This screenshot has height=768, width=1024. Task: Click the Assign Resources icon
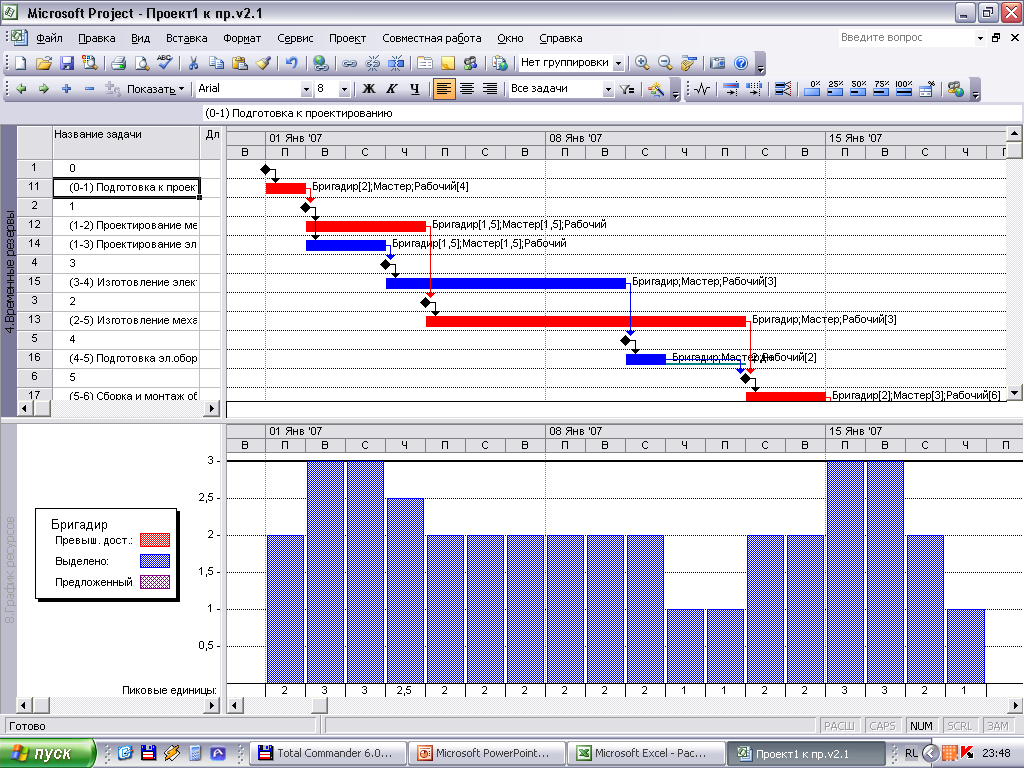(x=470, y=63)
